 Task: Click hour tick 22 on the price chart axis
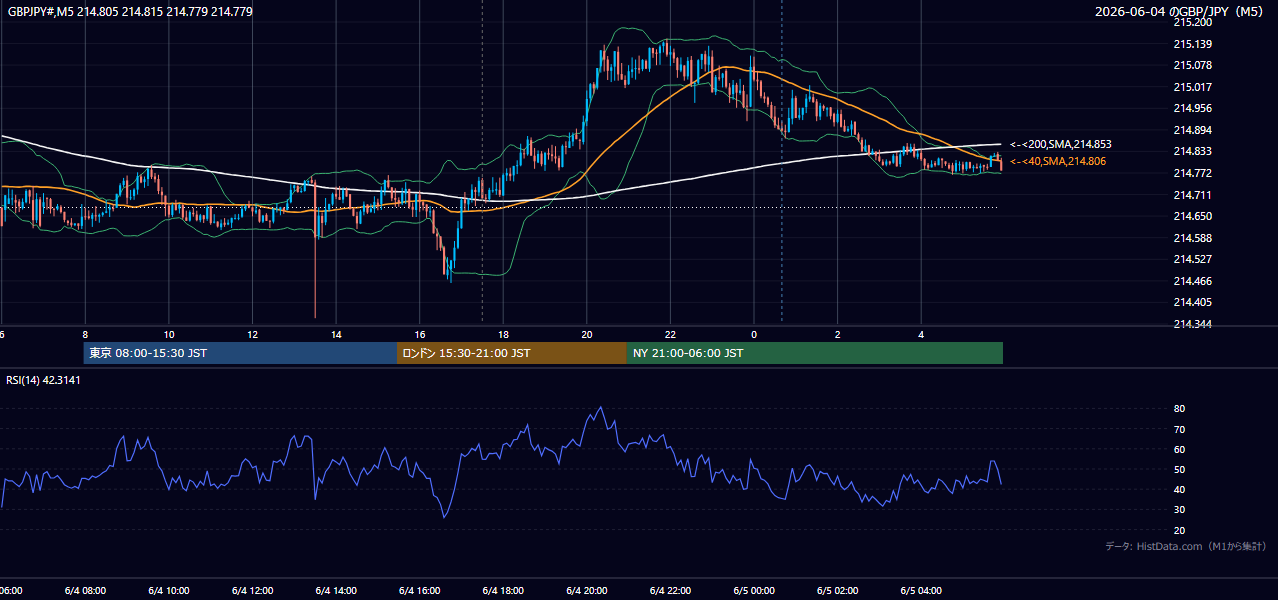(x=671, y=334)
